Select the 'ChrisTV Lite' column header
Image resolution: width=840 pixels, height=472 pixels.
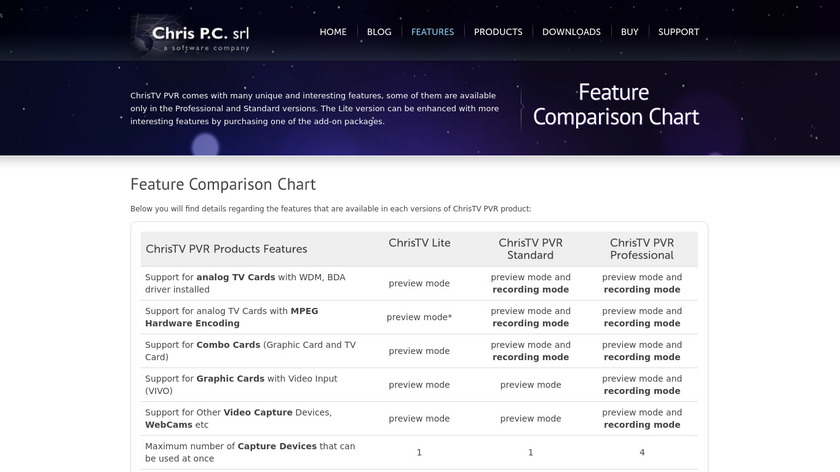click(x=419, y=243)
